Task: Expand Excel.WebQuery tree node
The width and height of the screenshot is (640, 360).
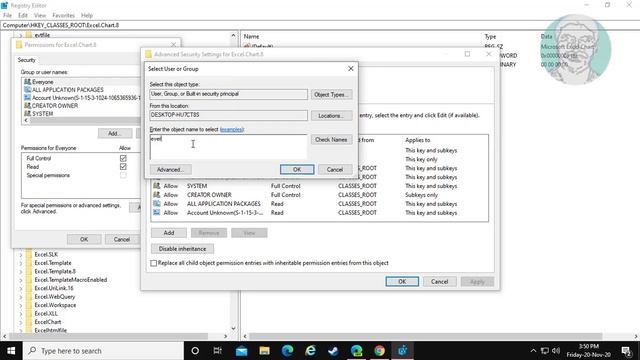Action: pos(21,297)
